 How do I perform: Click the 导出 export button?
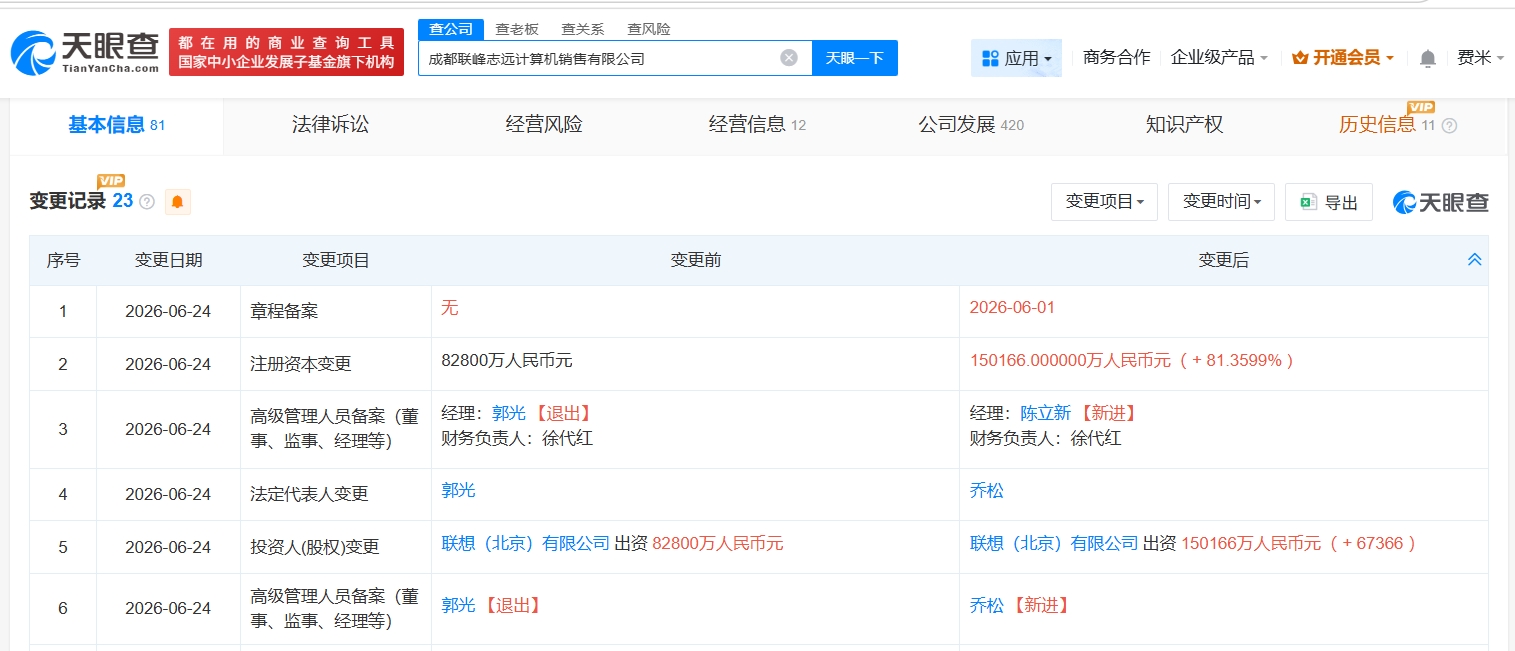pos(1329,202)
